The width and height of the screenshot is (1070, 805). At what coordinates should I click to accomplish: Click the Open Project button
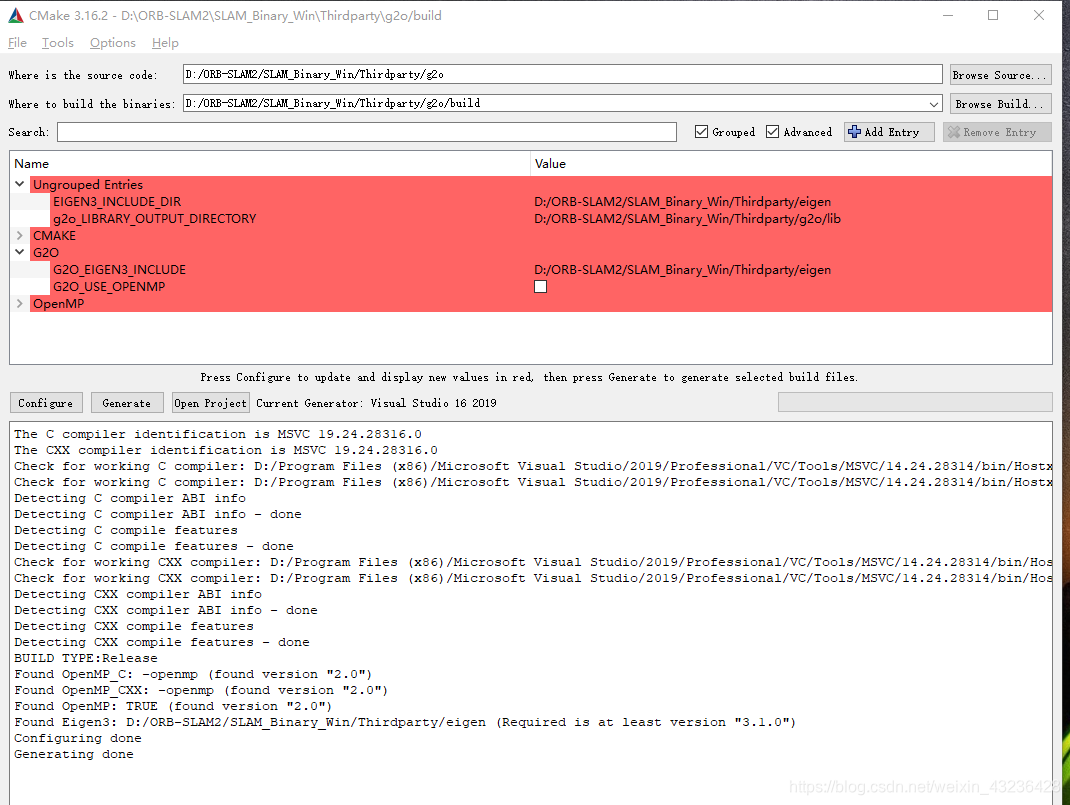point(210,403)
